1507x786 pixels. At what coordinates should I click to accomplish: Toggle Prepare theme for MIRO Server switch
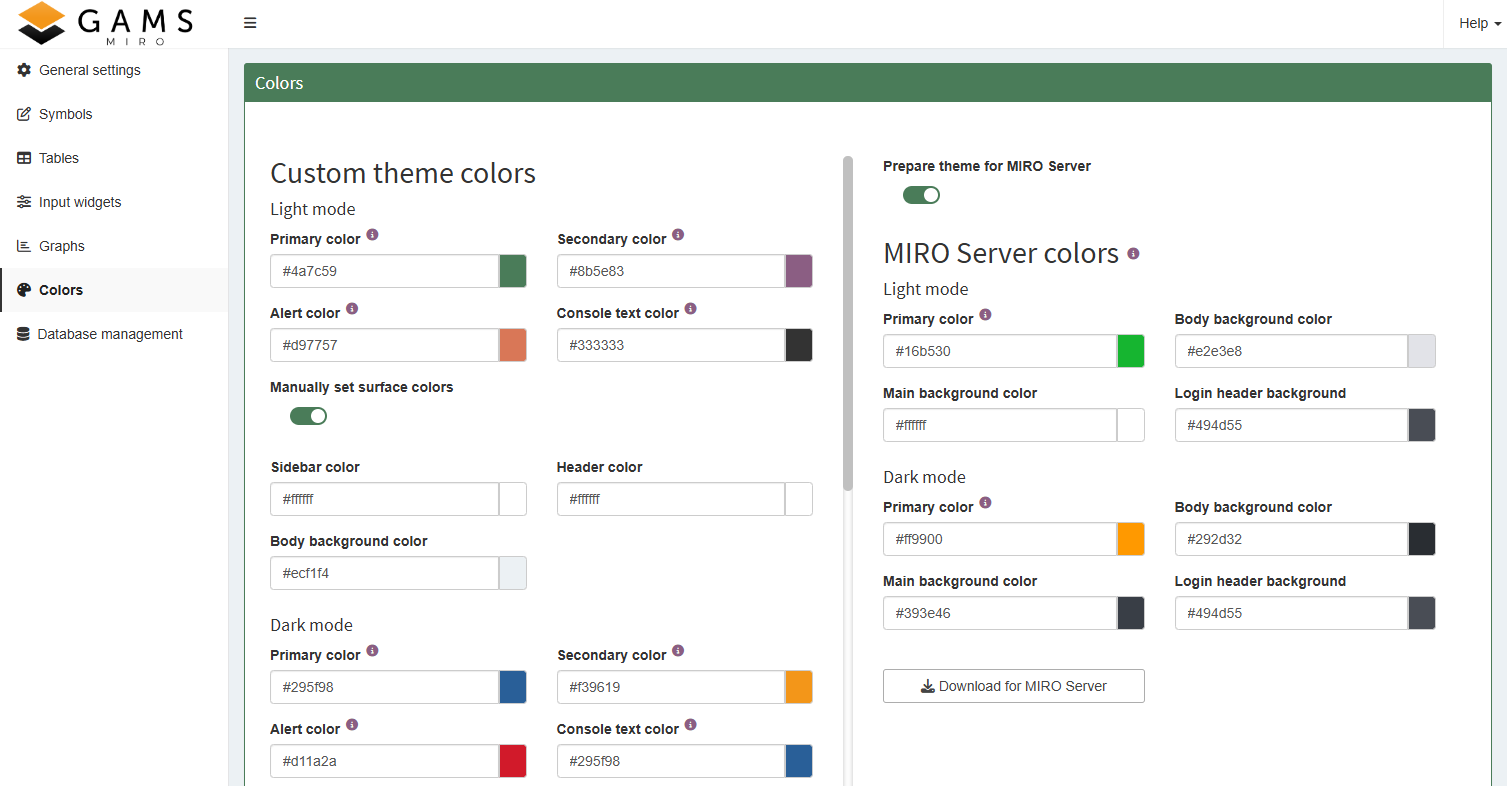click(x=921, y=195)
